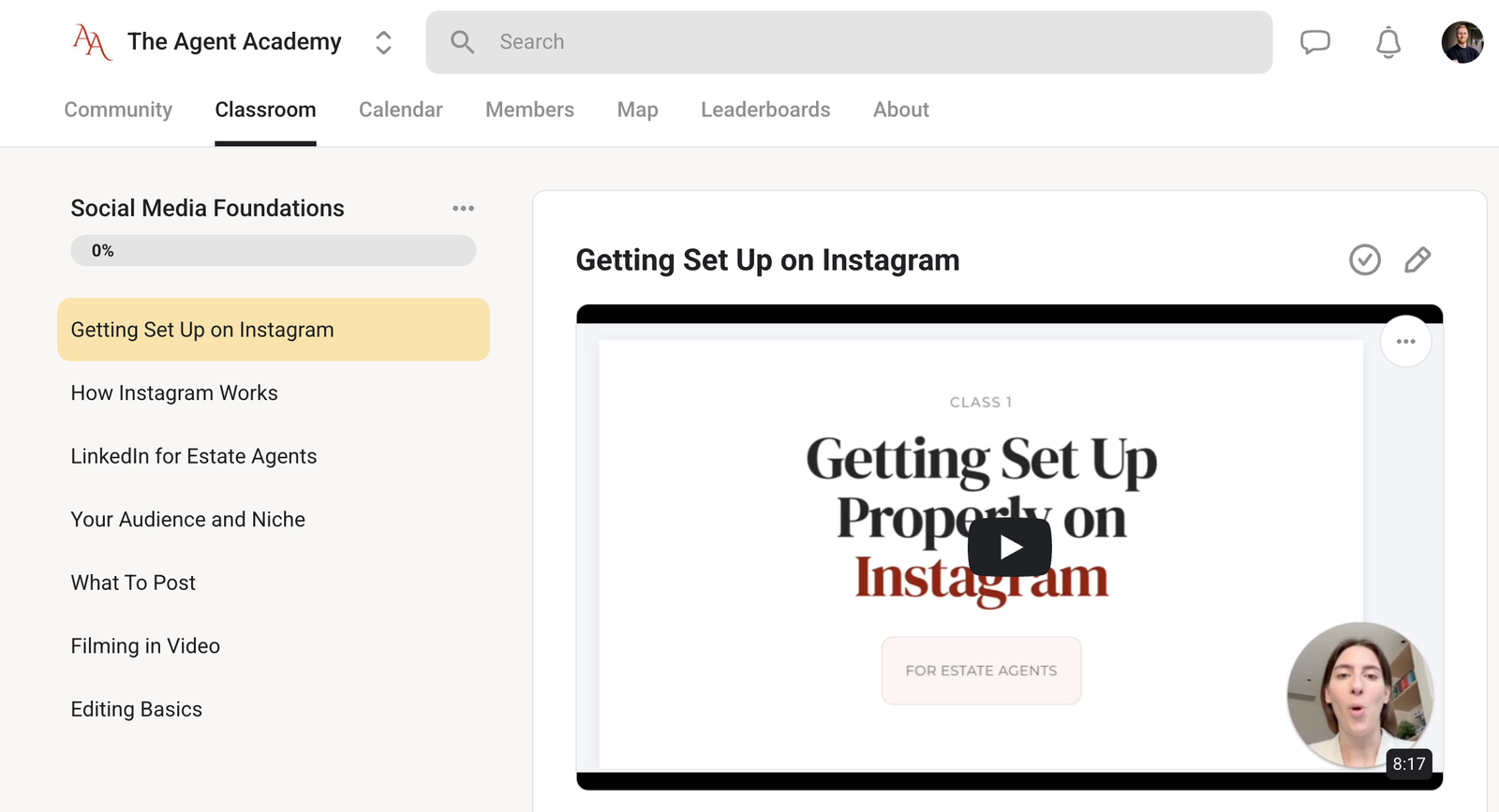Select Getting Set Up on Instagram lesson
Image resolution: width=1499 pixels, height=812 pixels.
(274, 330)
